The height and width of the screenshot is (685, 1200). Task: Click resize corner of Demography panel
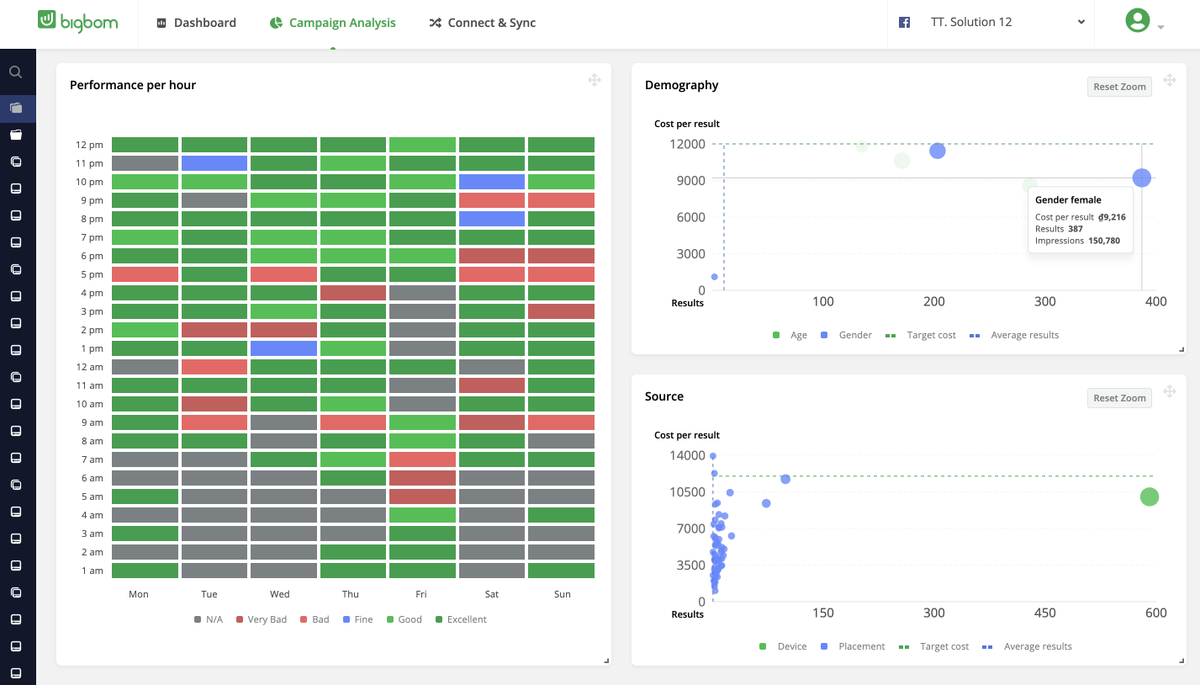point(1181,349)
